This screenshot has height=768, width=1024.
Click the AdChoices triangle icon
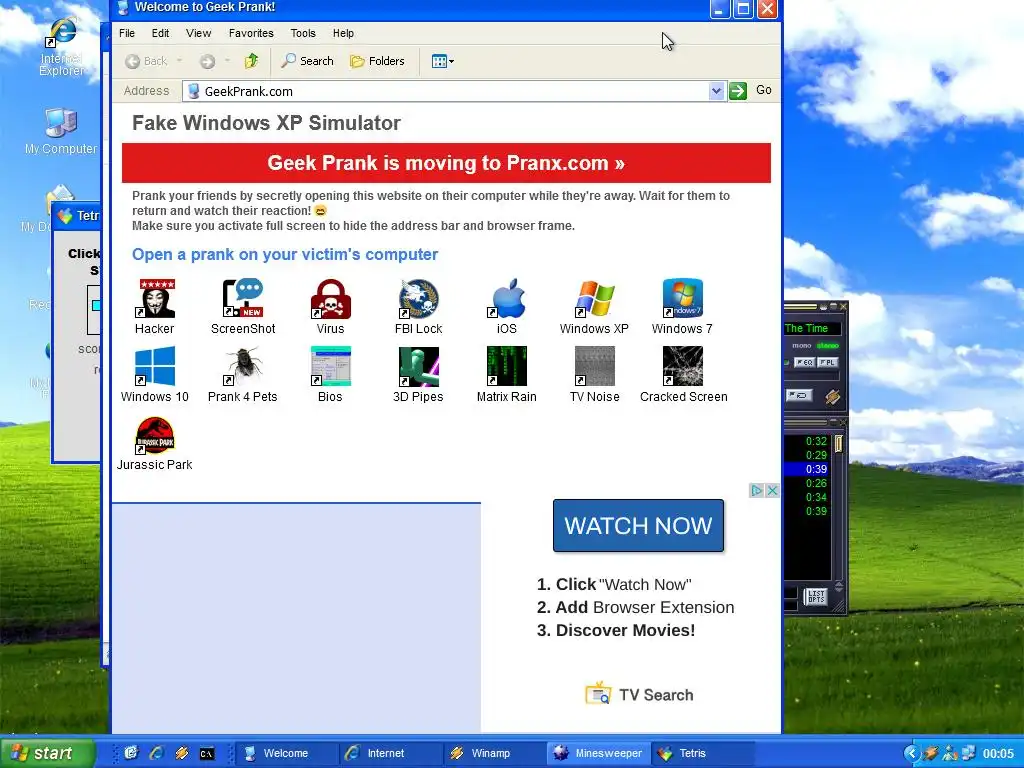(757, 490)
